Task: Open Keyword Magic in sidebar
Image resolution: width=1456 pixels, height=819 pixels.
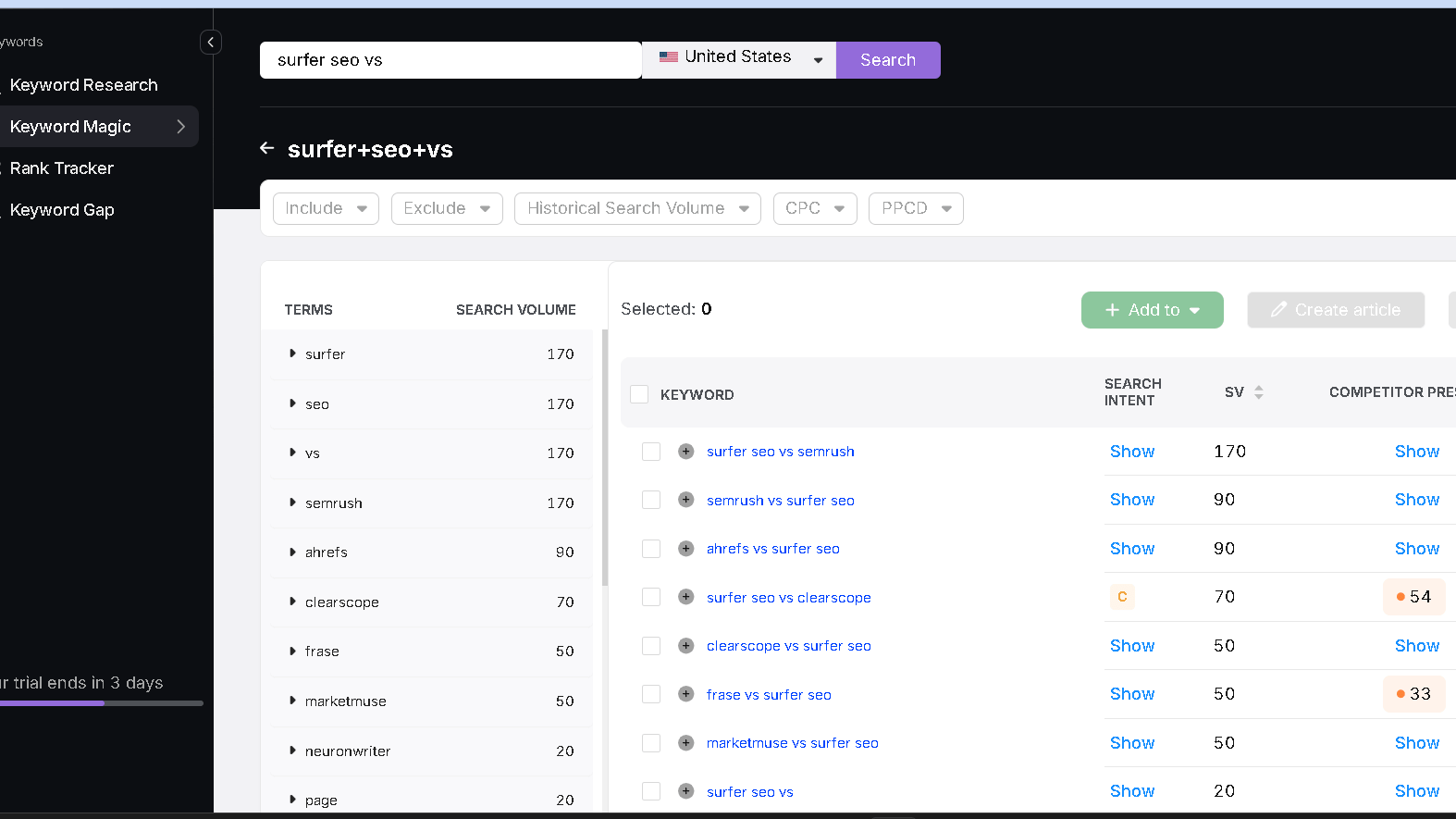Action: (x=70, y=127)
